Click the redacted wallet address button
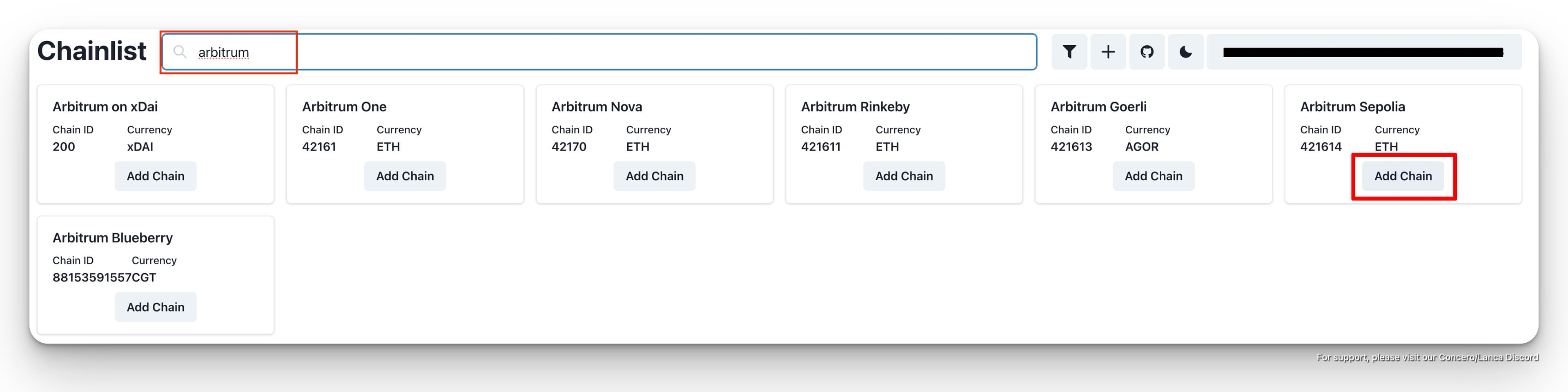This screenshot has height=392, width=1568. tap(1363, 52)
